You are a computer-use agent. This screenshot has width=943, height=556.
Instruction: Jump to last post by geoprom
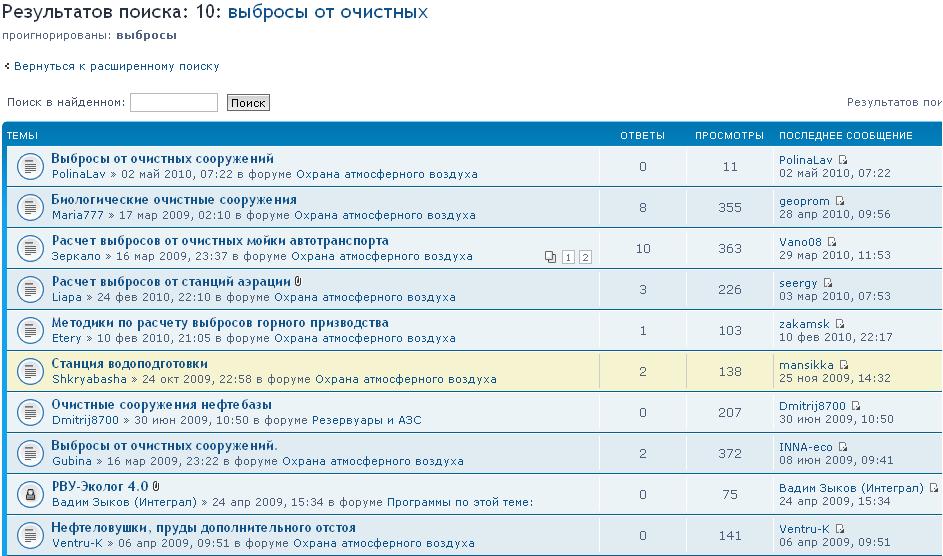839,201
